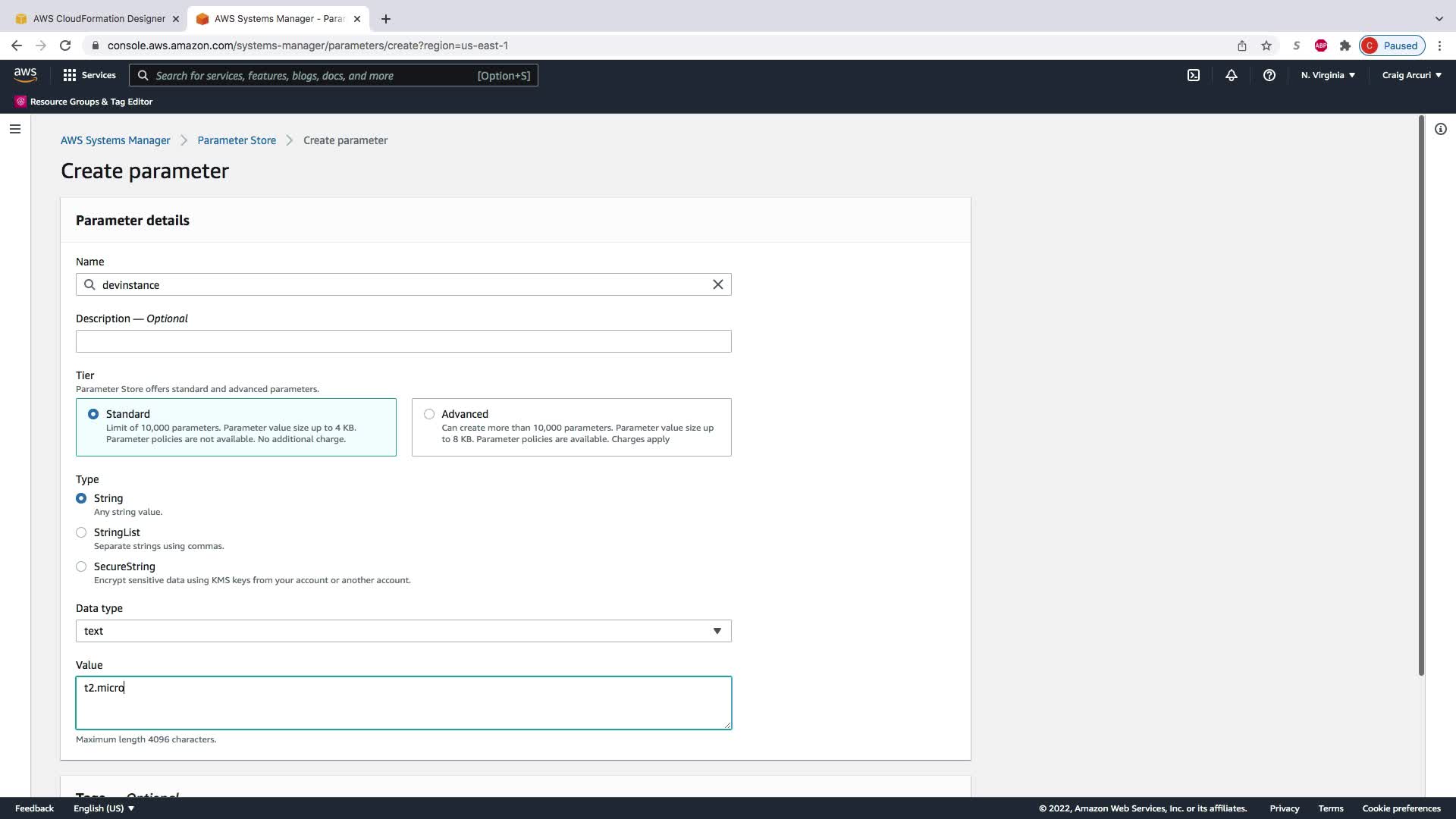
Task: Open the N. Virginia region dropdown
Action: coord(1327,75)
